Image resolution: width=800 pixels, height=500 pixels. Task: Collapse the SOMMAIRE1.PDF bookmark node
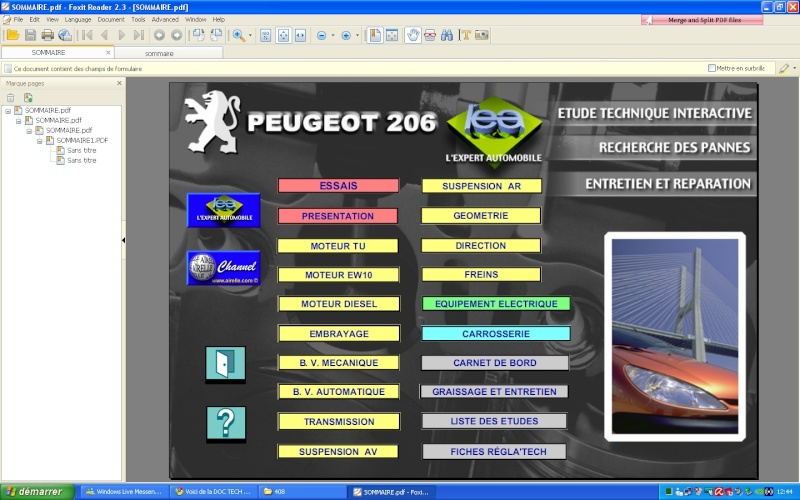click(40, 141)
